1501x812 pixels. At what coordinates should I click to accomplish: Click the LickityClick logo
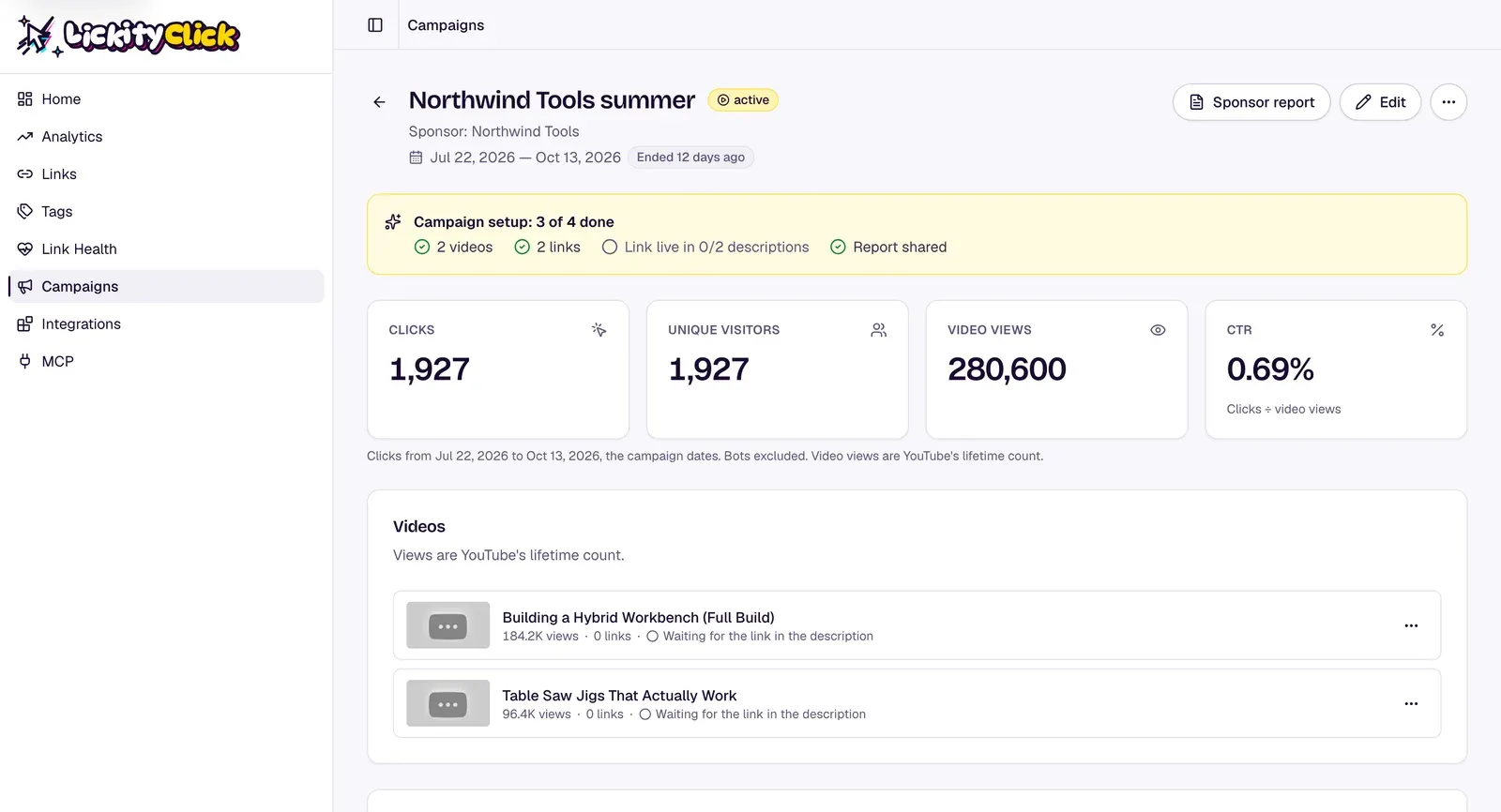[x=129, y=36]
